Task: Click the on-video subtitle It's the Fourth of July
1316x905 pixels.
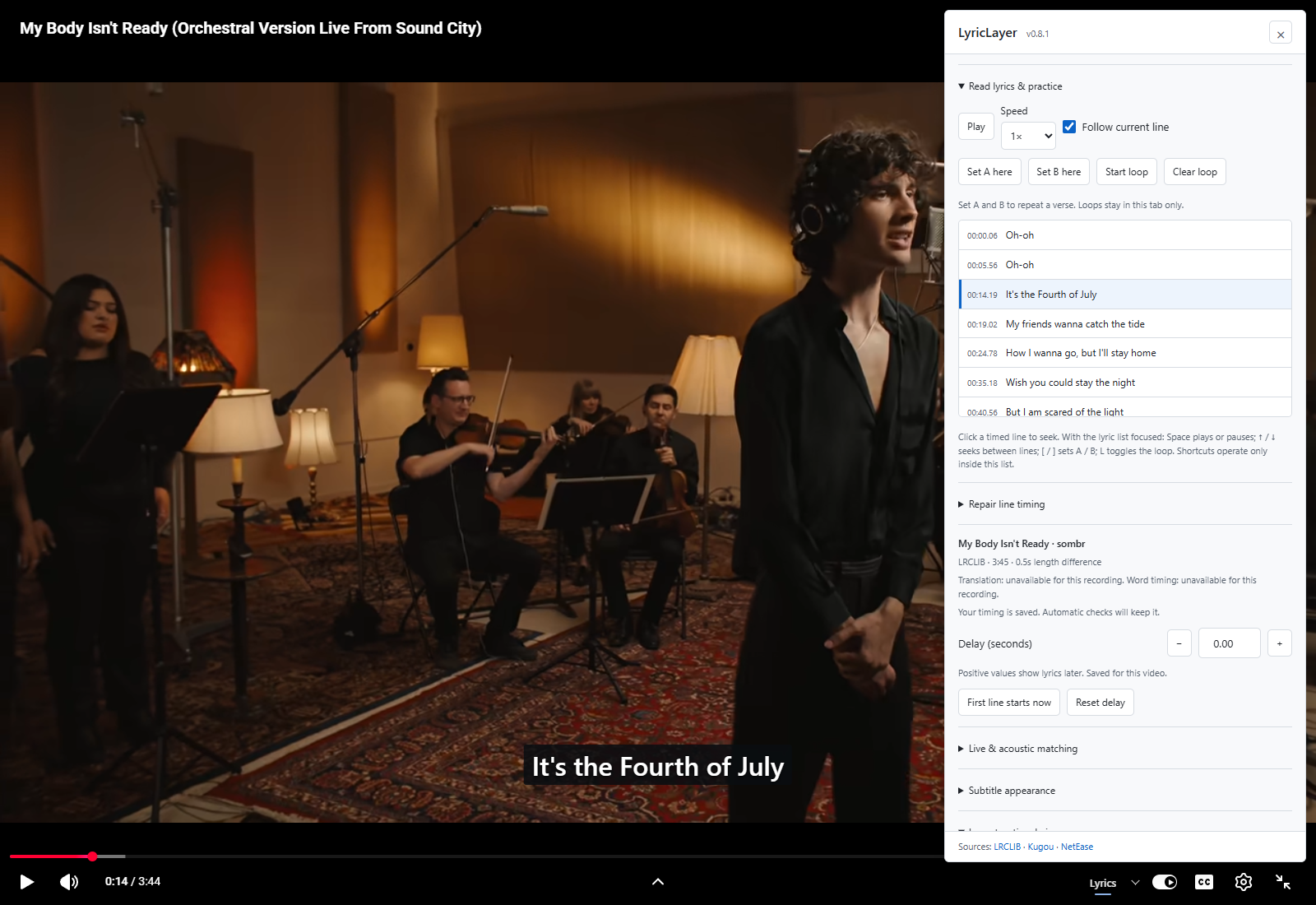Action: click(x=658, y=767)
